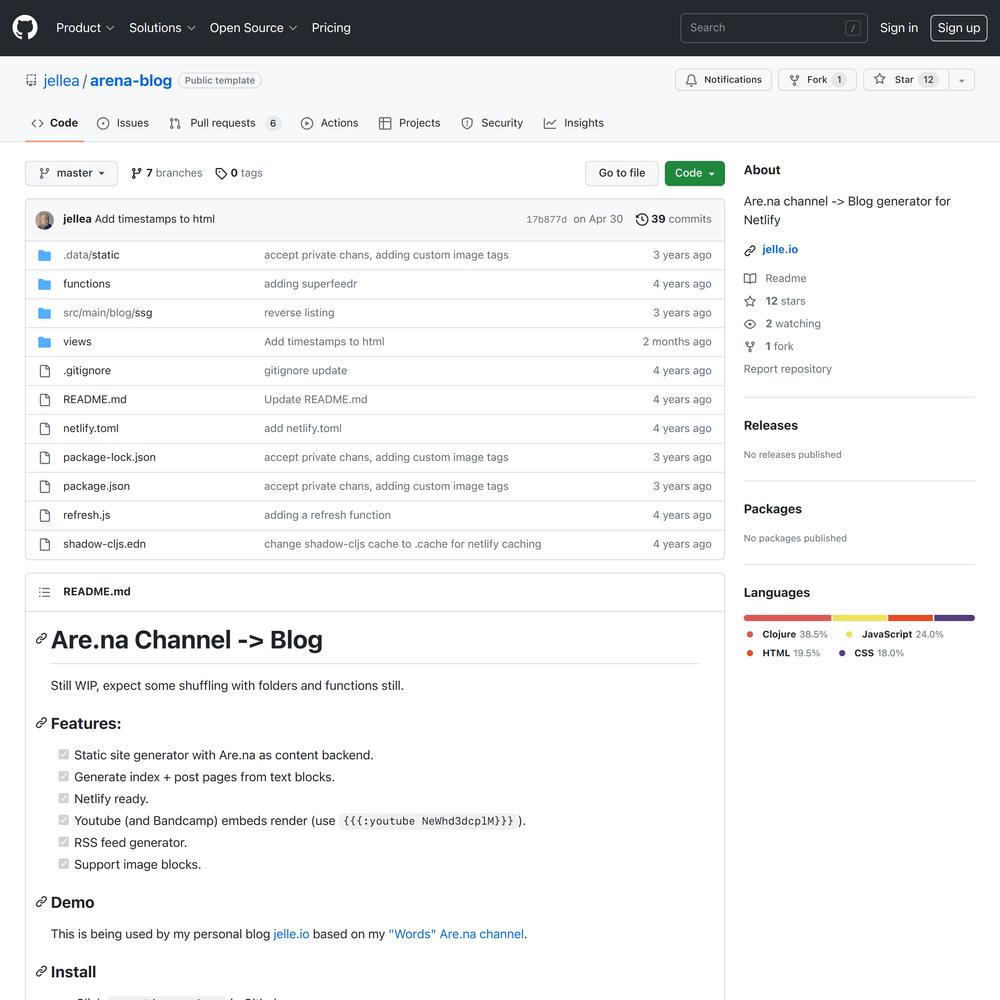The image size is (1000, 1000).
Task: Click checkbox for RSS feed generator item
Action: 64,842
